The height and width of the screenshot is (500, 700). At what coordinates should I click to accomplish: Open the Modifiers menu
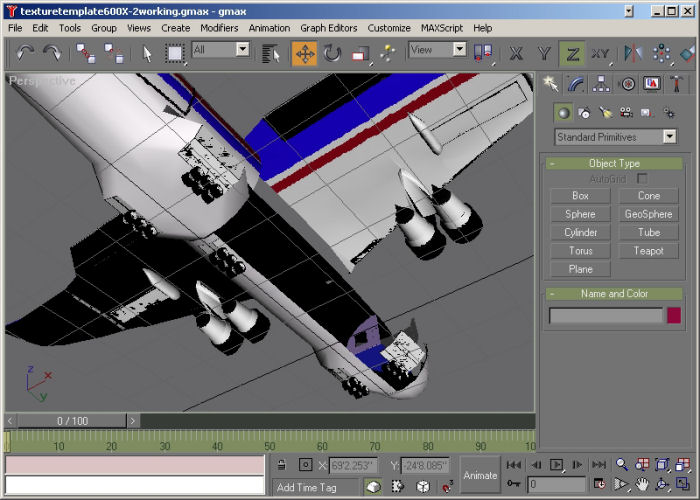coord(219,28)
